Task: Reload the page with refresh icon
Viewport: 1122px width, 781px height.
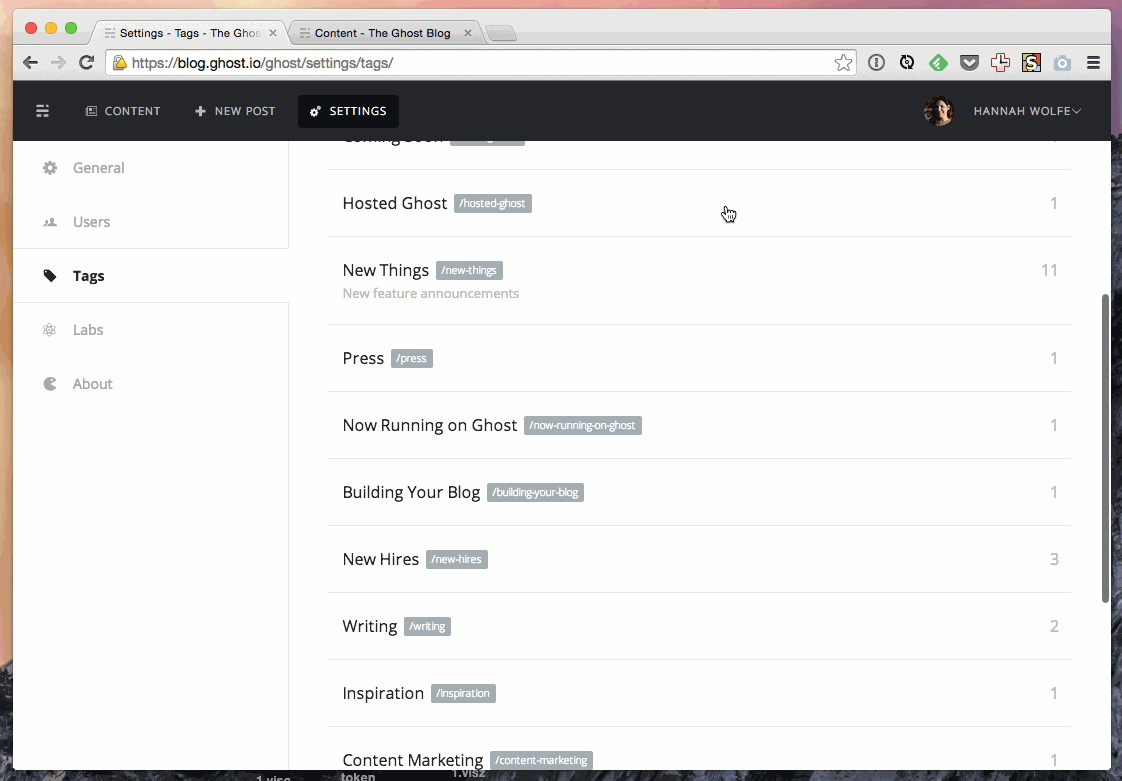Action: coord(87,63)
